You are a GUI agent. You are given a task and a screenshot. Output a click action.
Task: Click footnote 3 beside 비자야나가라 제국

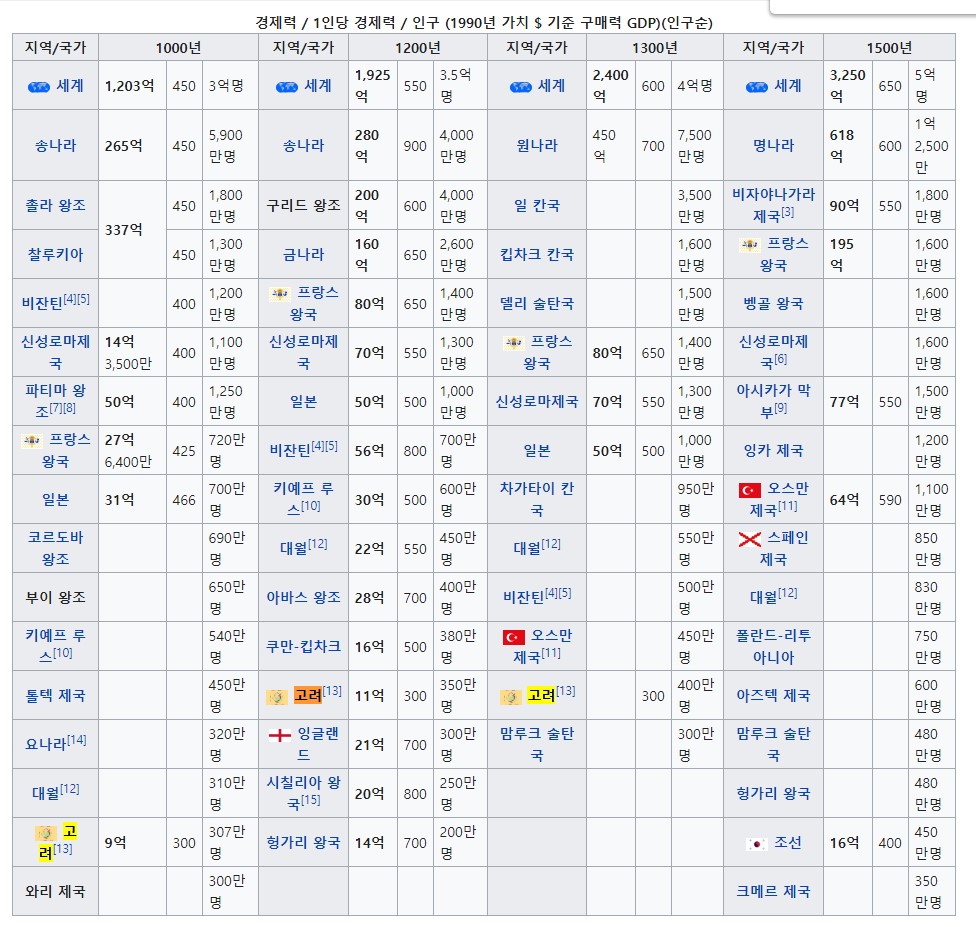tap(788, 213)
